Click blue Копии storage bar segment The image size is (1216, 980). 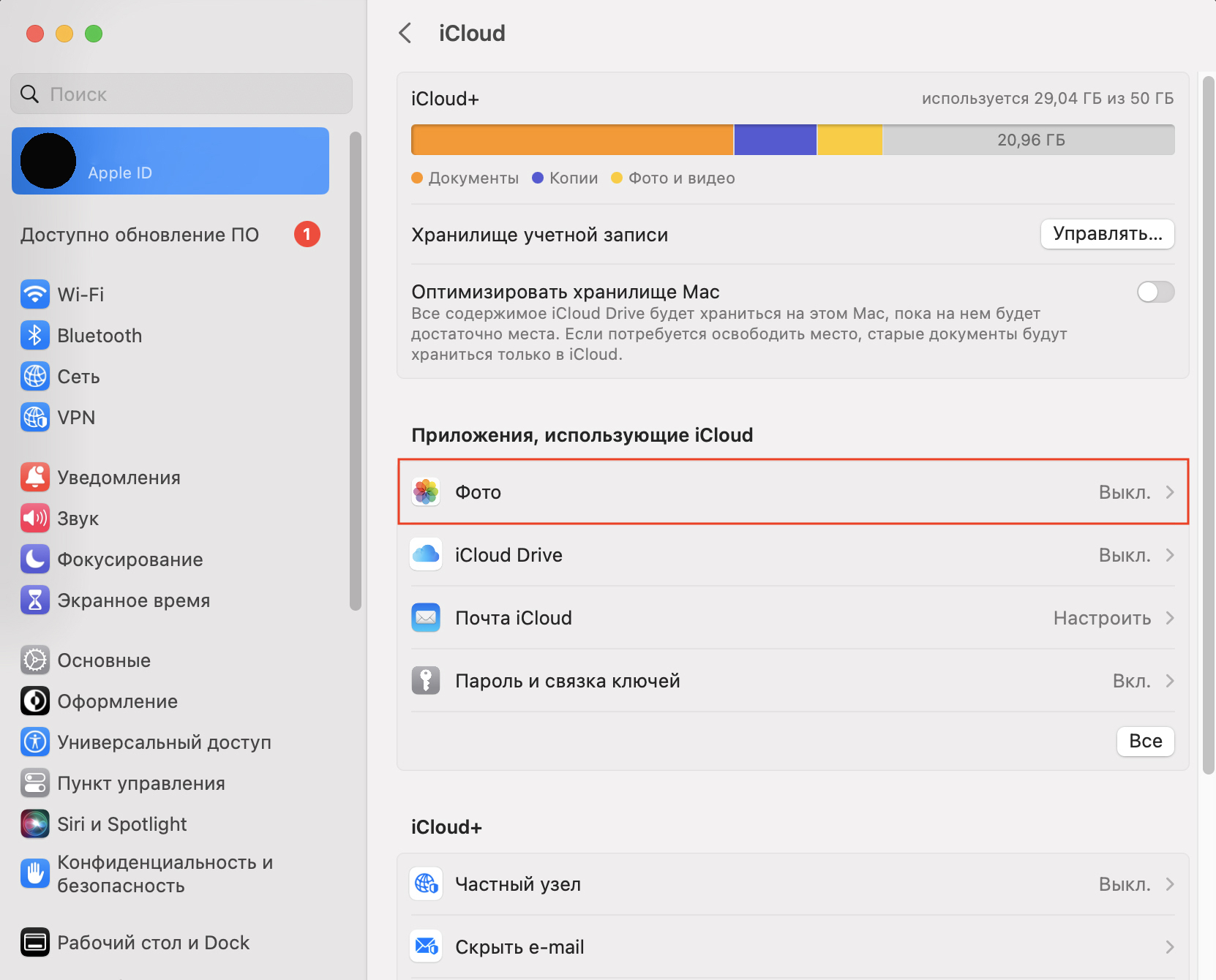coord(776,140)
